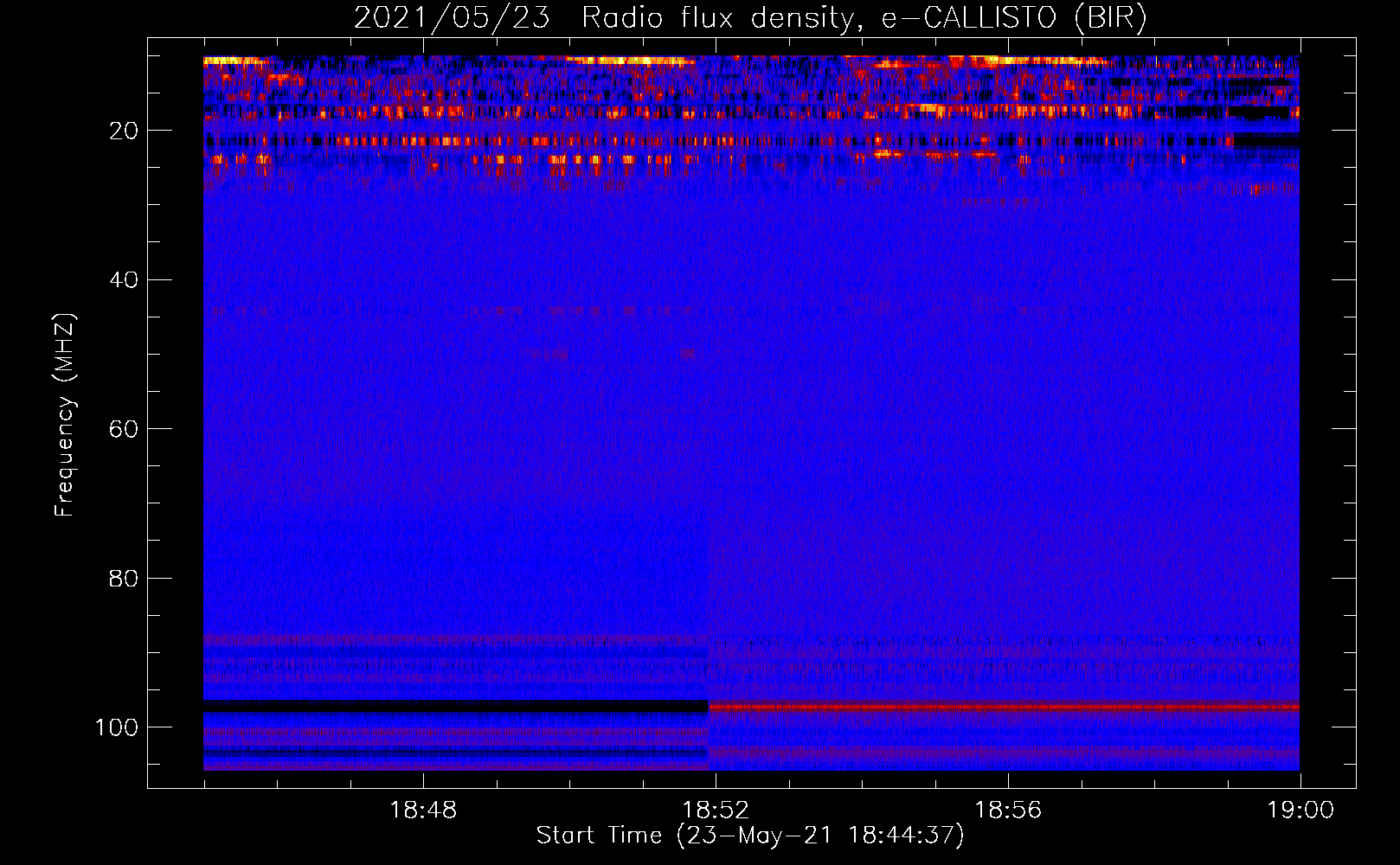
Task: Click the red emission line near 97 MHz
Action: coord(1004,708)
